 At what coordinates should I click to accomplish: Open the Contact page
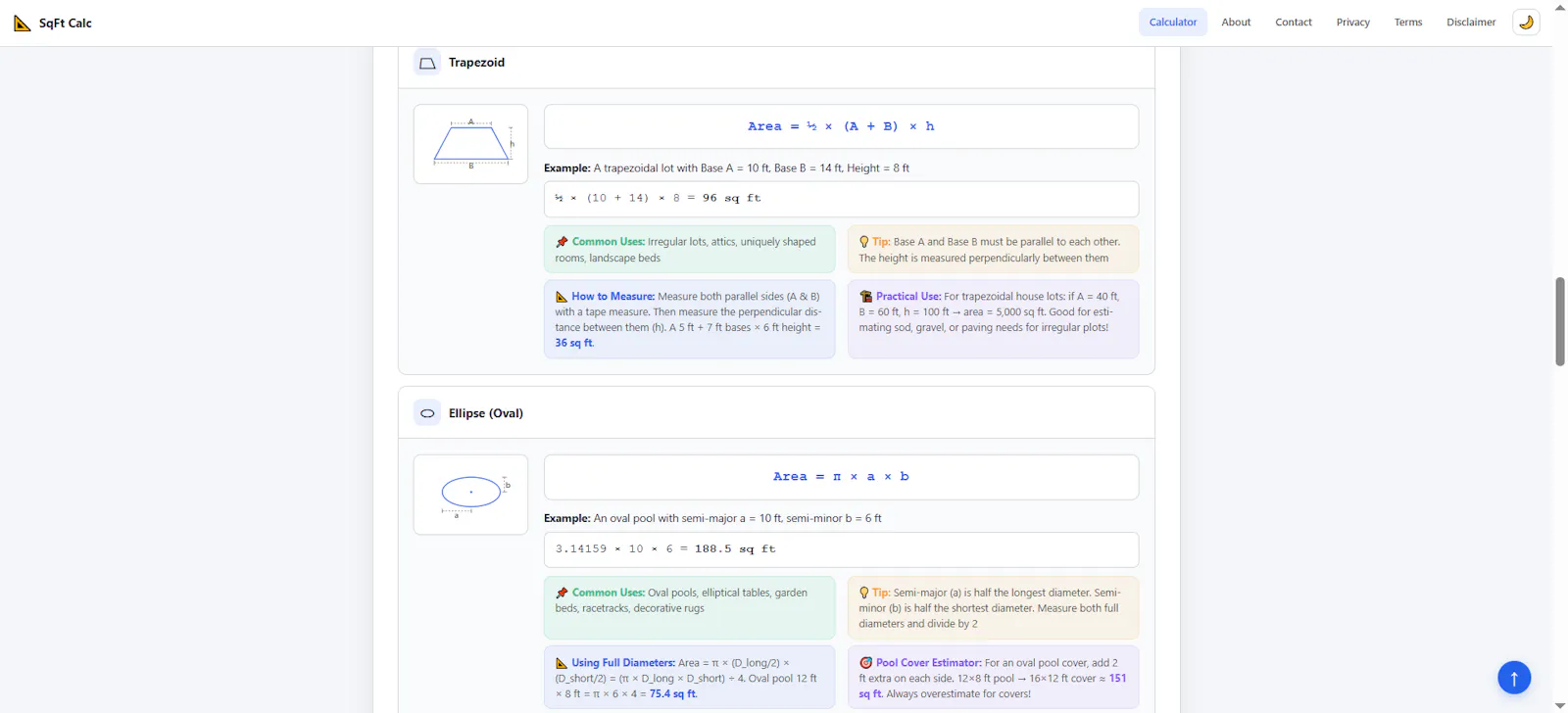[x=1294, y=22]
